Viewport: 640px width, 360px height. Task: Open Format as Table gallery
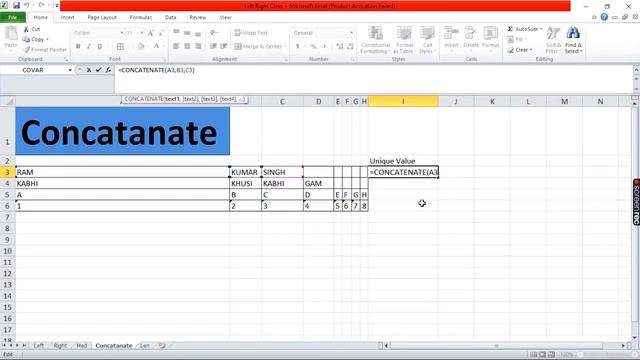click(404, 40)
